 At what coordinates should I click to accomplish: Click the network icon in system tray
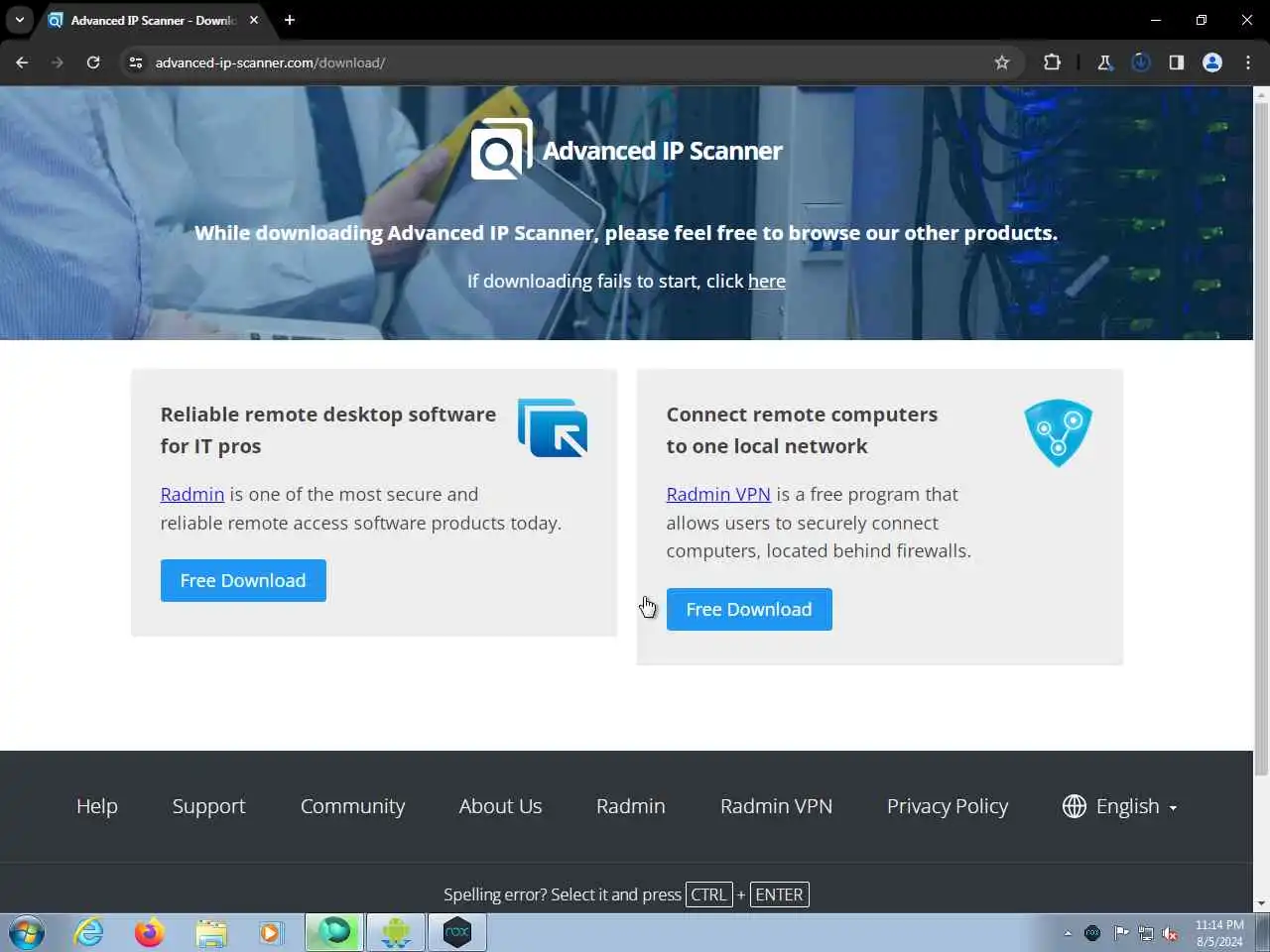(x=1146, y=933)
